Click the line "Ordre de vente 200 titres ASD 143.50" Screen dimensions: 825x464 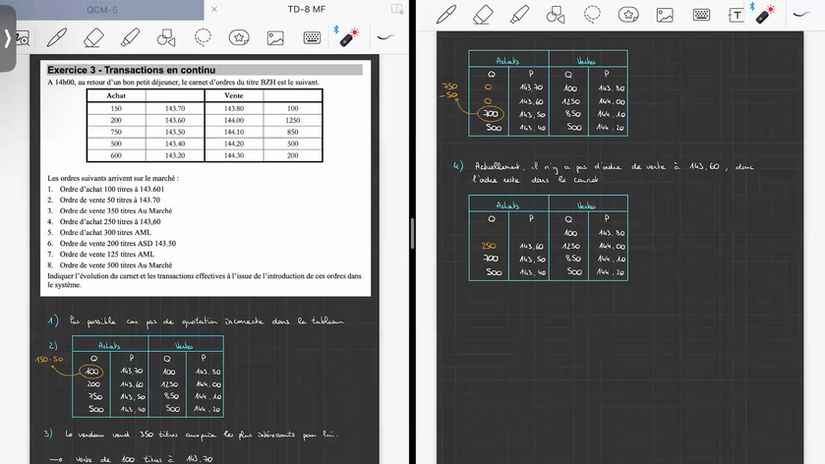point(117,243)
